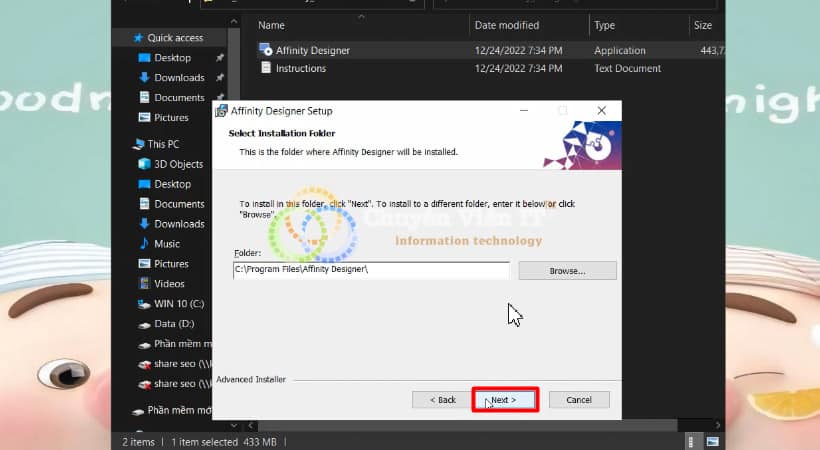Click the Videos folder icon in sidebar
The image size is (820, 450).
pos(144,284)
